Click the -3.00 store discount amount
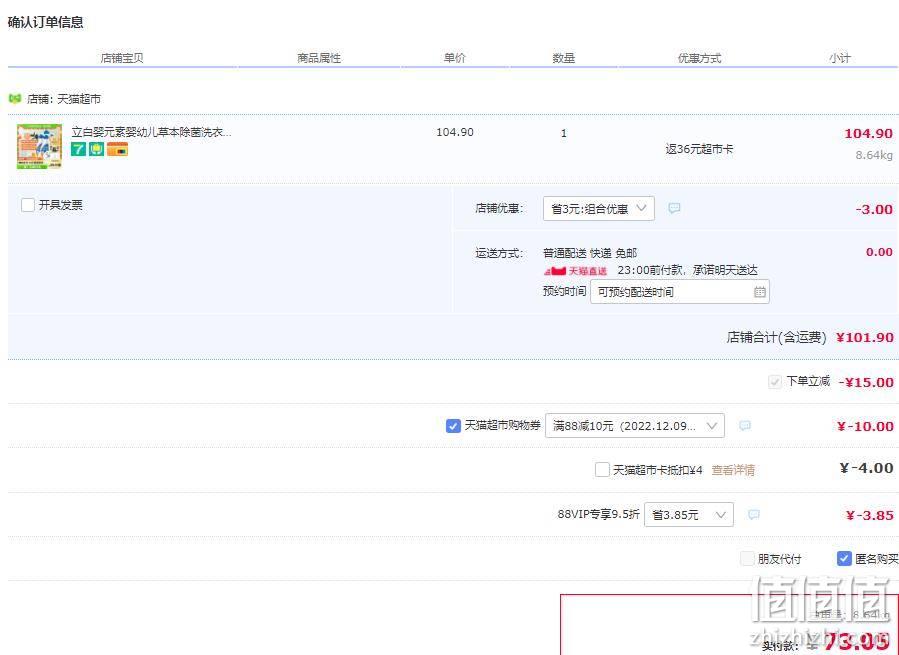 pos(874,209)
